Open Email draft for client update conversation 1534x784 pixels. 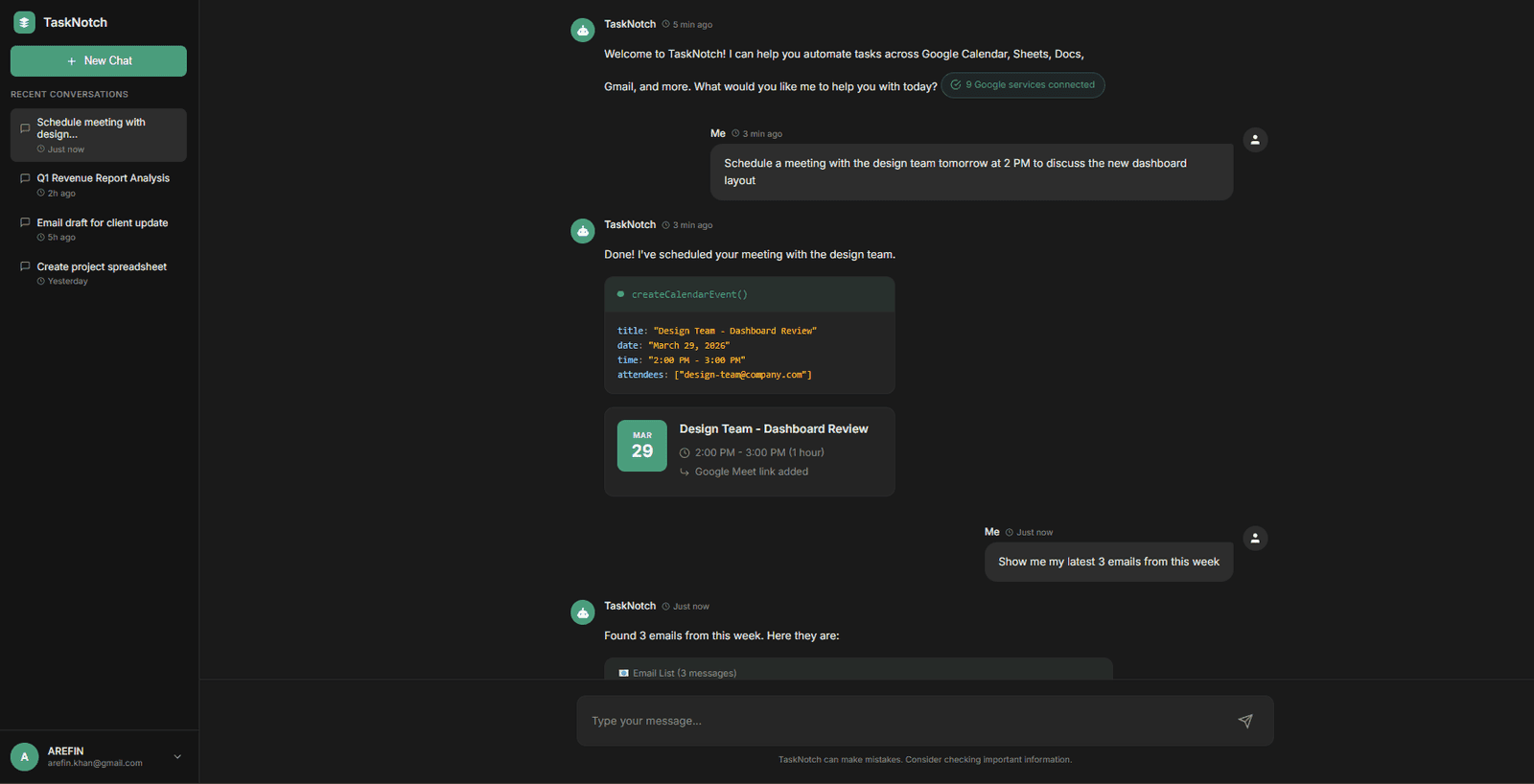click(x=99, y=229)
